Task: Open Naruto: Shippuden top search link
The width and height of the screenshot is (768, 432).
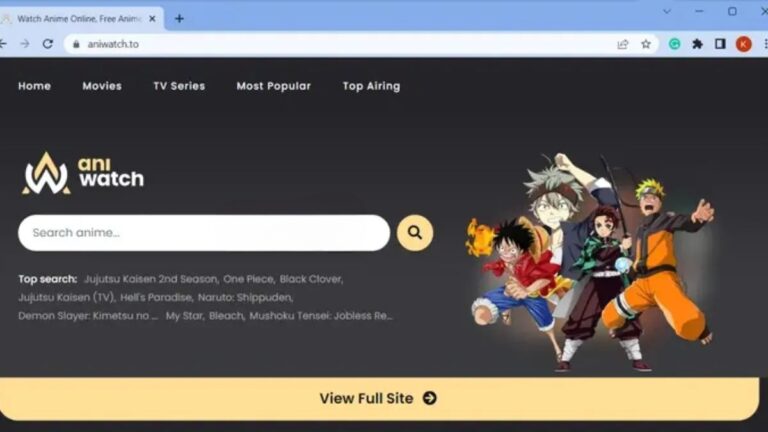Action: tap(246, 297)
